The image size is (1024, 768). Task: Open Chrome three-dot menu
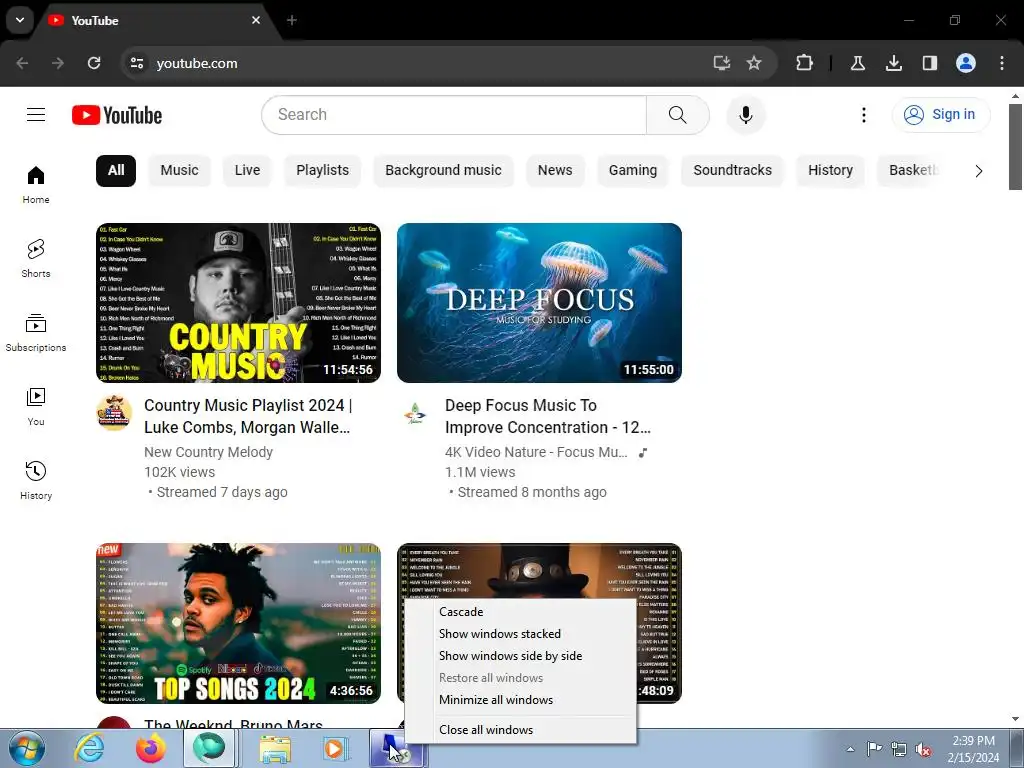click(x=1001, y=63)
